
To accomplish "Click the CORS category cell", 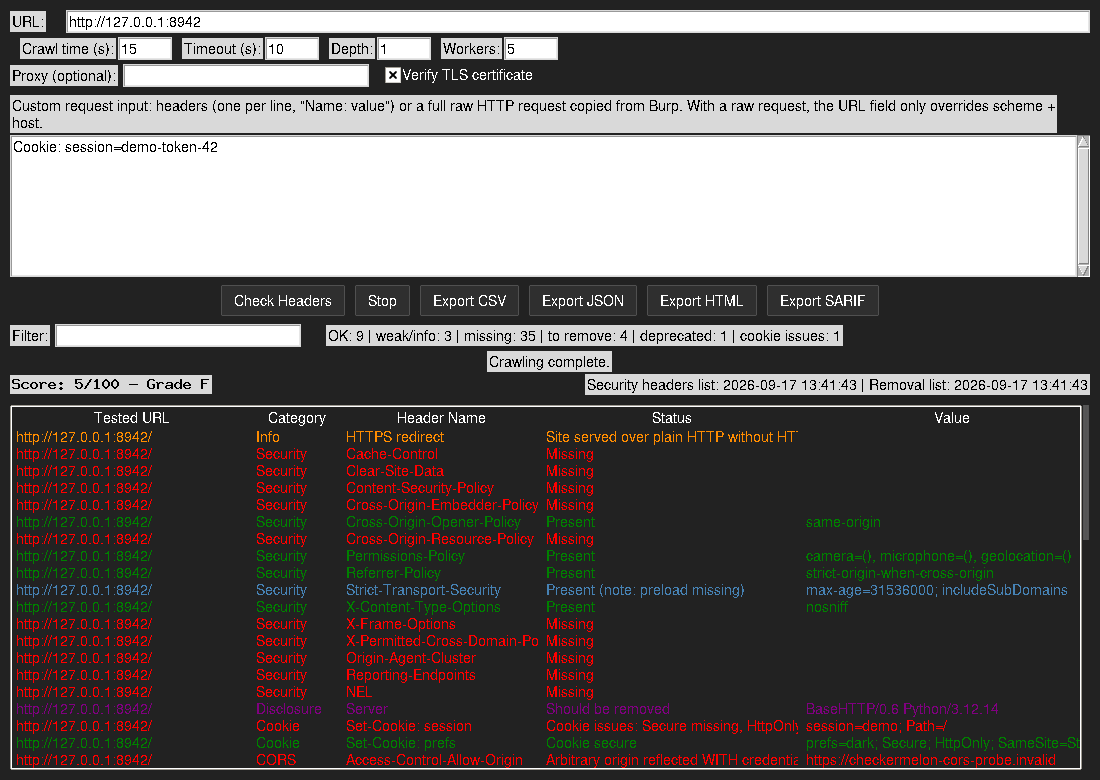I will (x=276, y=760).
